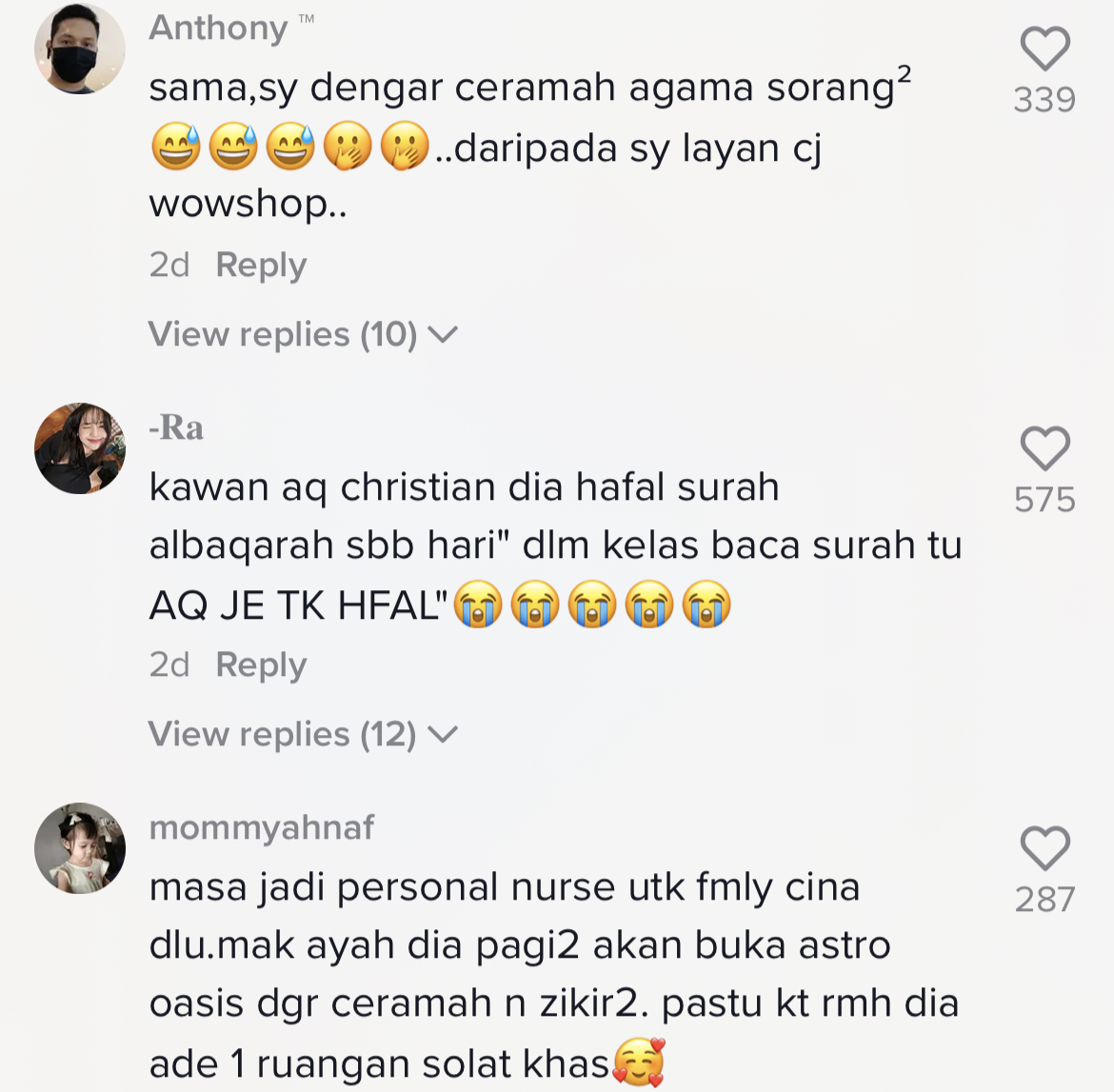Select the 575 likes count
The height and width of the screenshot is (1092, 1114).
pos(1045,500)
